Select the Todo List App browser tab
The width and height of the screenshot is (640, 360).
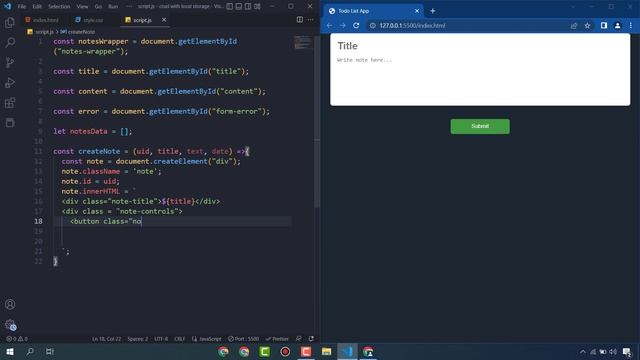(x=373, y=11)
